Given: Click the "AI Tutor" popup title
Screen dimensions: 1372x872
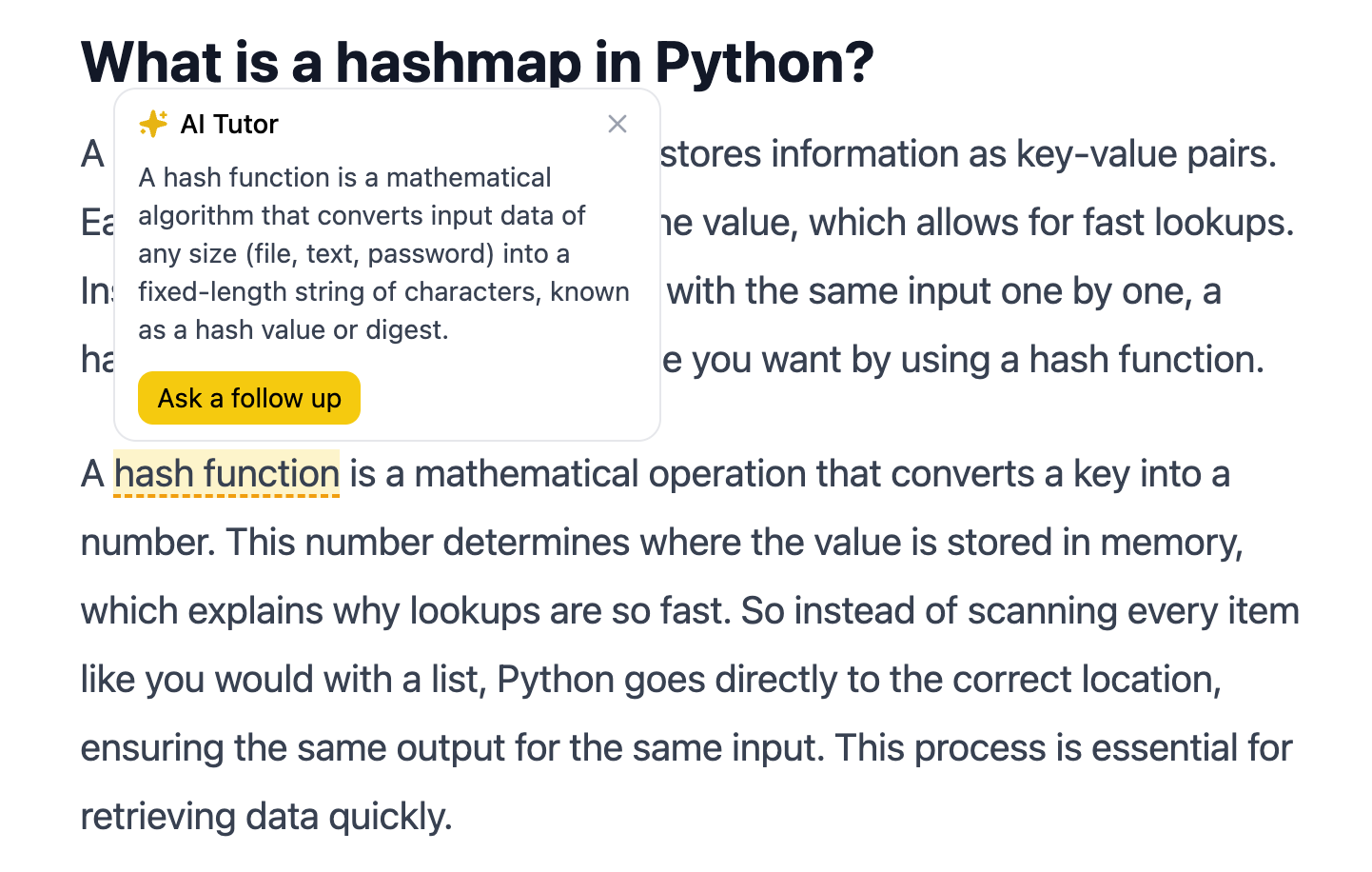Looking at the screenshot, I should click(x=229, y=124).
